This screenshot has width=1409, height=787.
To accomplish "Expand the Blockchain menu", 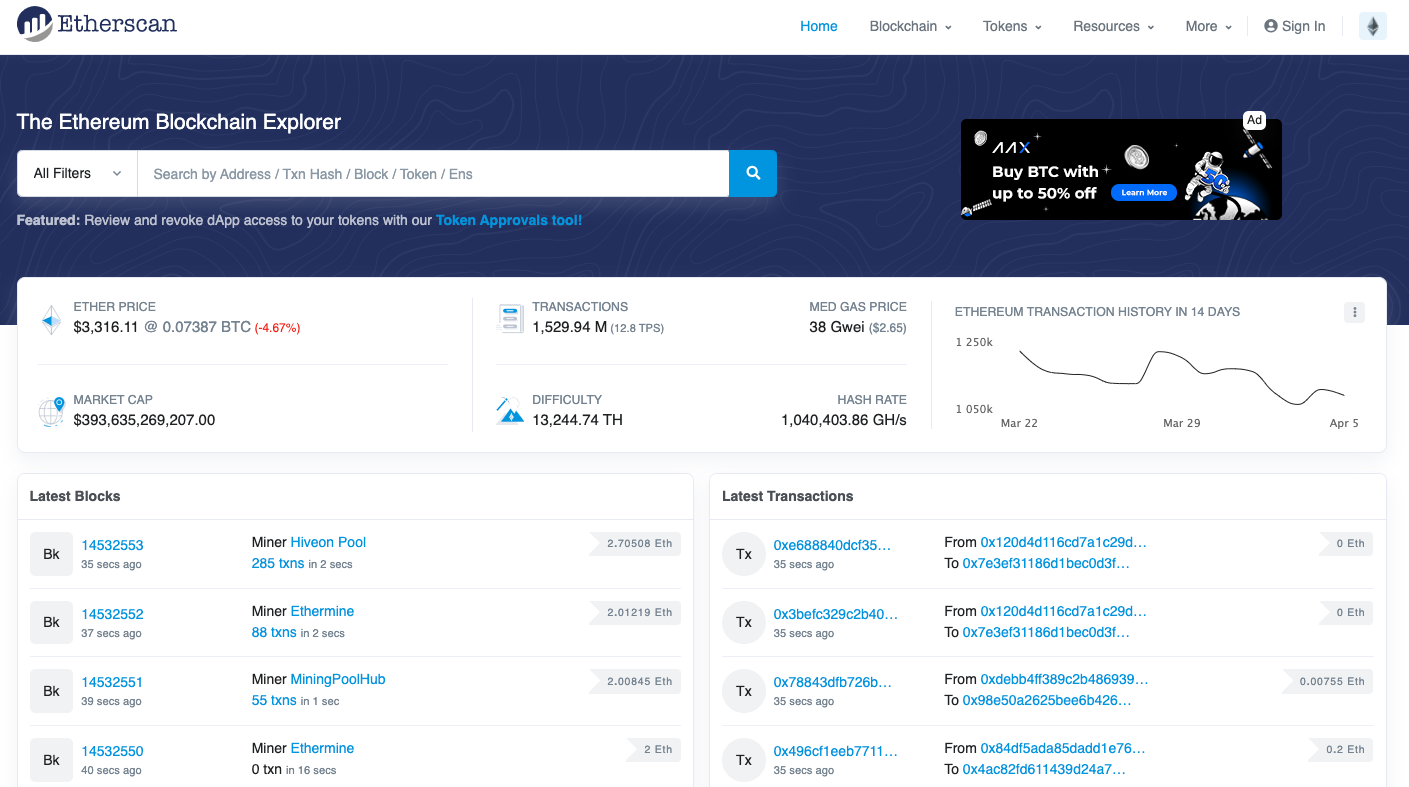I will [910, 26].
